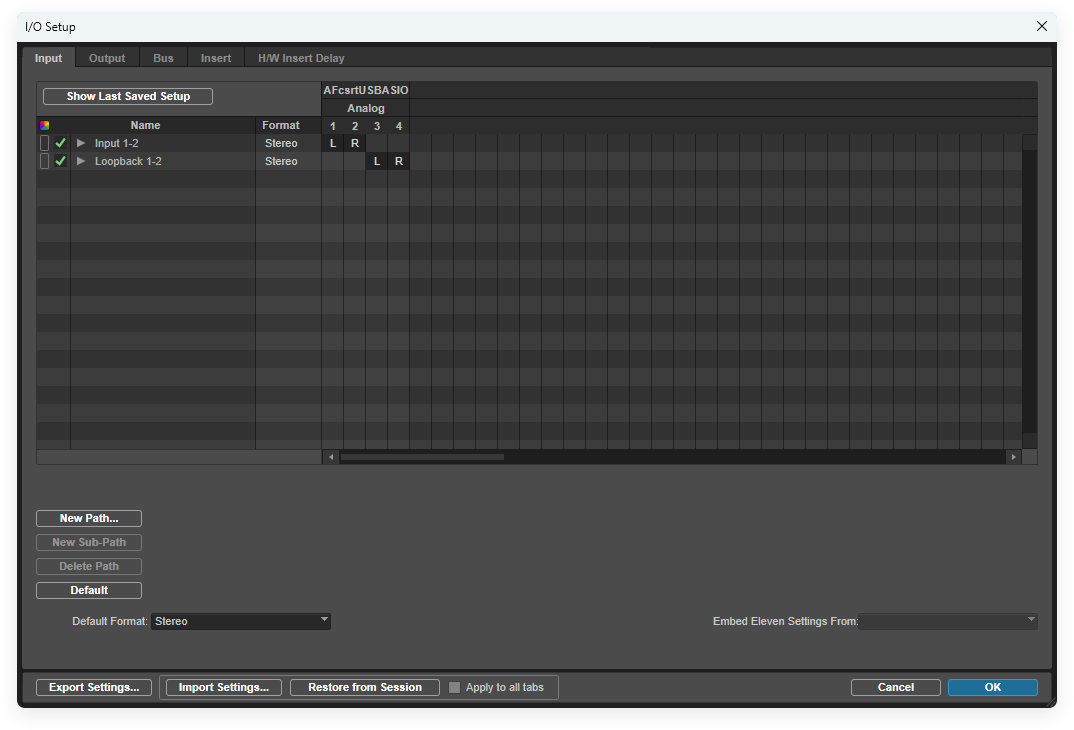This screenshot has height=730, width=1074.
Task: Expand the Input 1-2 path triangle
Action: pyautogui.click(x=81, y=143)
